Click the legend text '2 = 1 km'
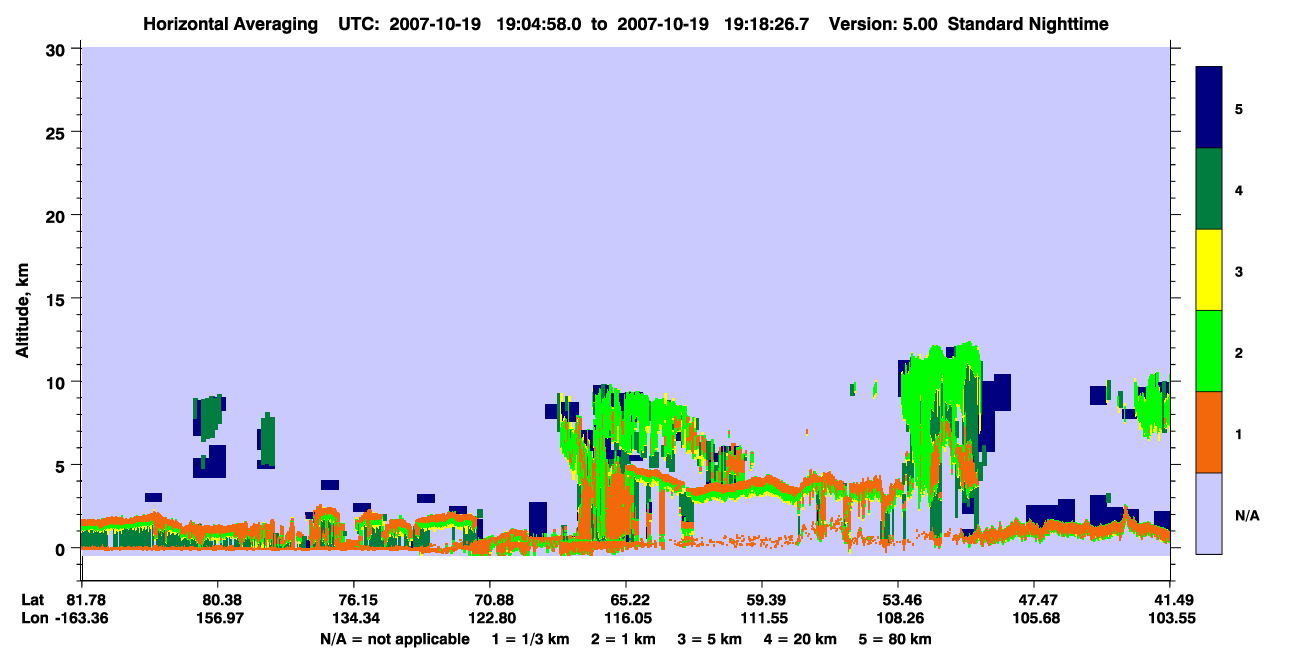 coord(623,639)
